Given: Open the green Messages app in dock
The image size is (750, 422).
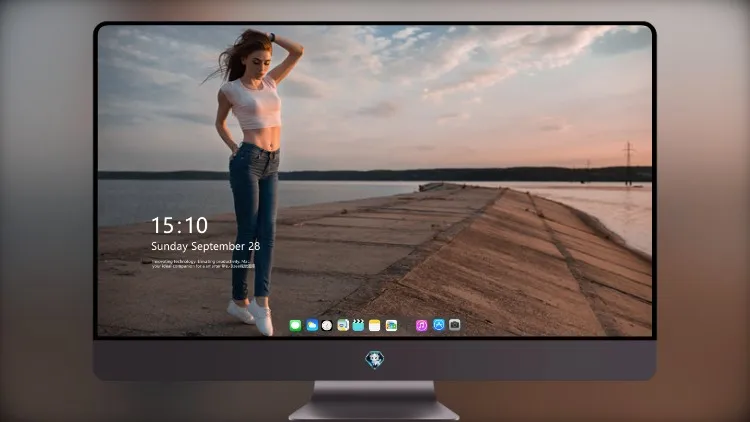Looking at the screenshot, I should point(295,326).
